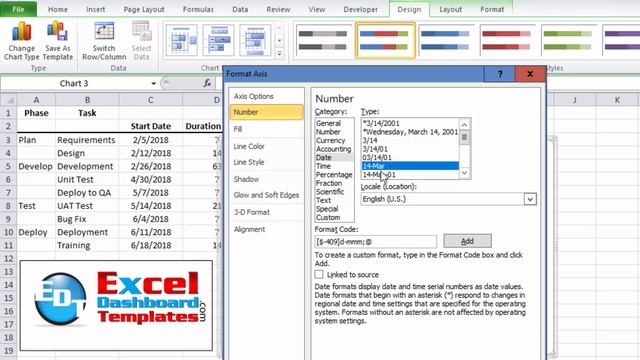The height and width of the screenshot is (360, 640).
Task: Expand the chart layouts gallery
Action: pyautogui.click(x=280, y=53)
